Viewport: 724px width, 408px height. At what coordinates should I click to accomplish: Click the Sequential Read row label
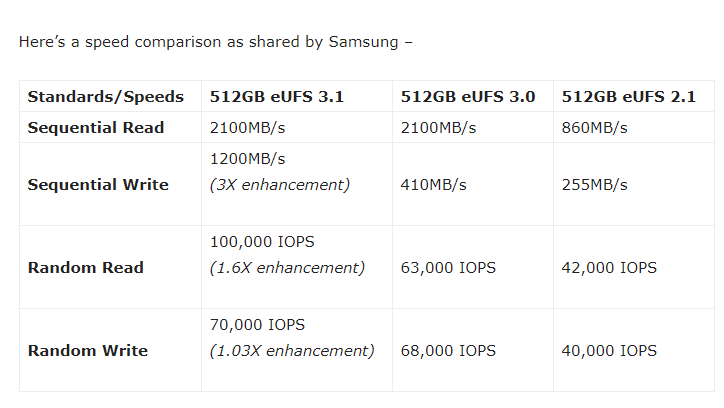pos(96,128)
